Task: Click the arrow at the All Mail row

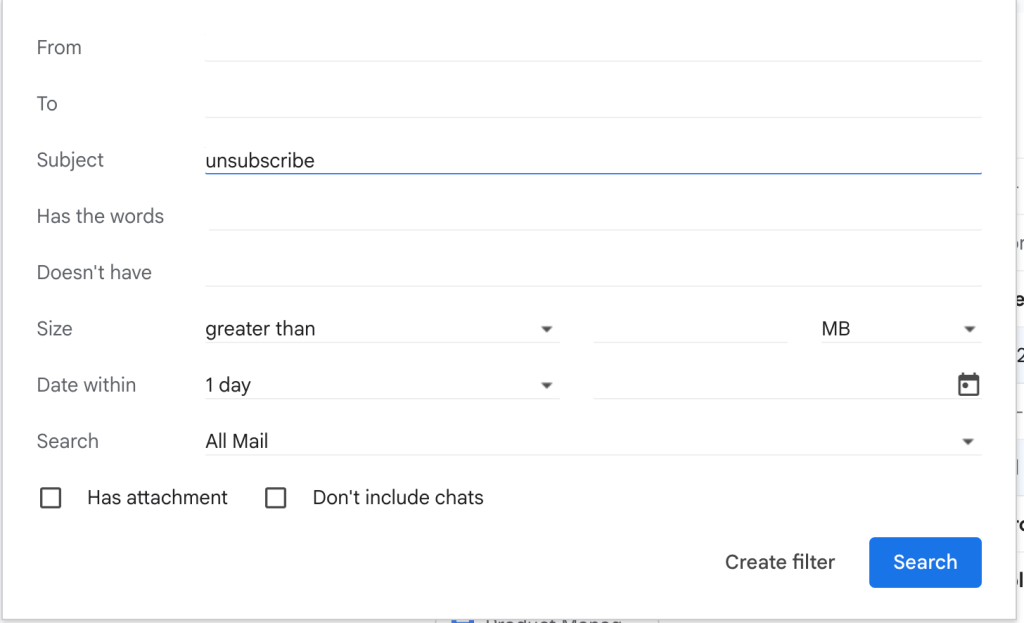Action: pyautogui.click(x=968, y=441)
